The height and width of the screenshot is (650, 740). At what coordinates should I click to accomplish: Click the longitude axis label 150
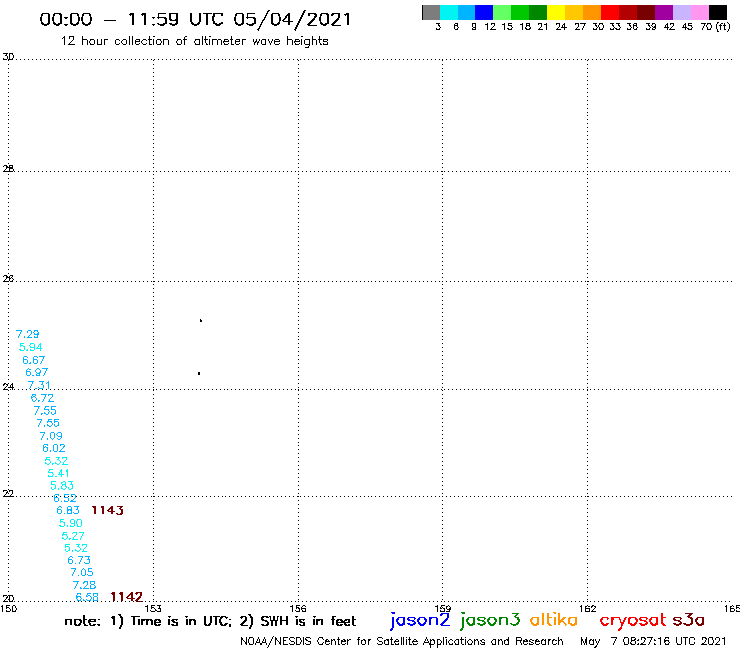(x=8, y=608)
